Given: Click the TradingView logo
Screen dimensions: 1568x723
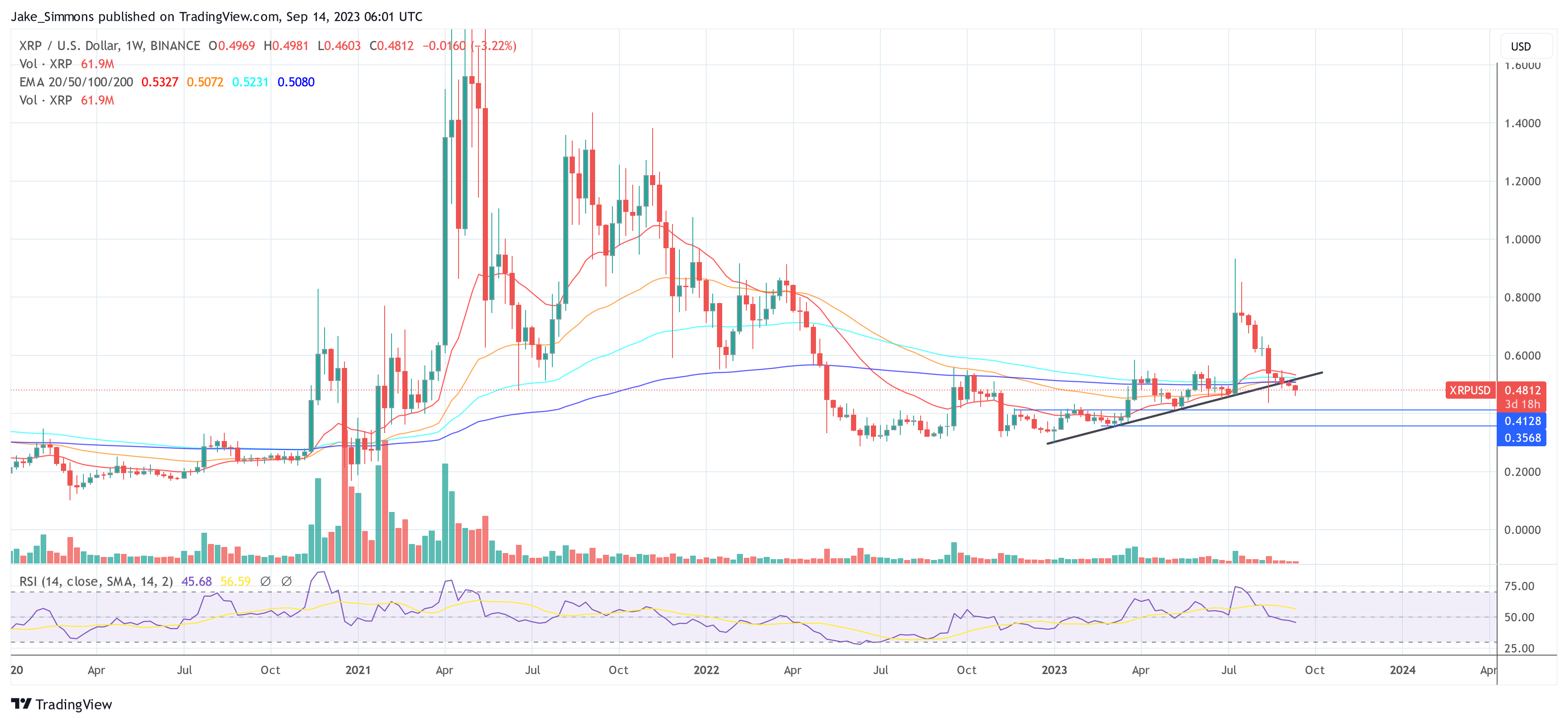Looking at the screenshot, I should tap(61, 704).
